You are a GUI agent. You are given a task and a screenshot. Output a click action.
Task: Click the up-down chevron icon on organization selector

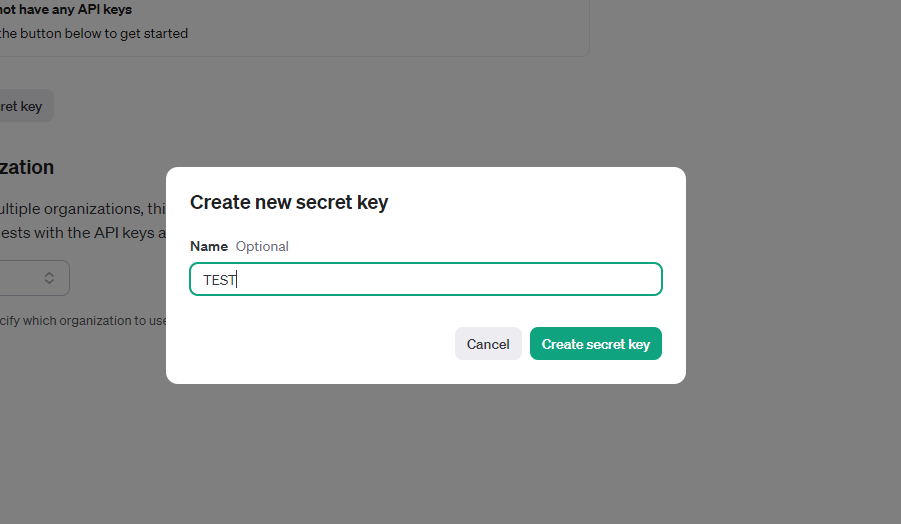[49, 278]
